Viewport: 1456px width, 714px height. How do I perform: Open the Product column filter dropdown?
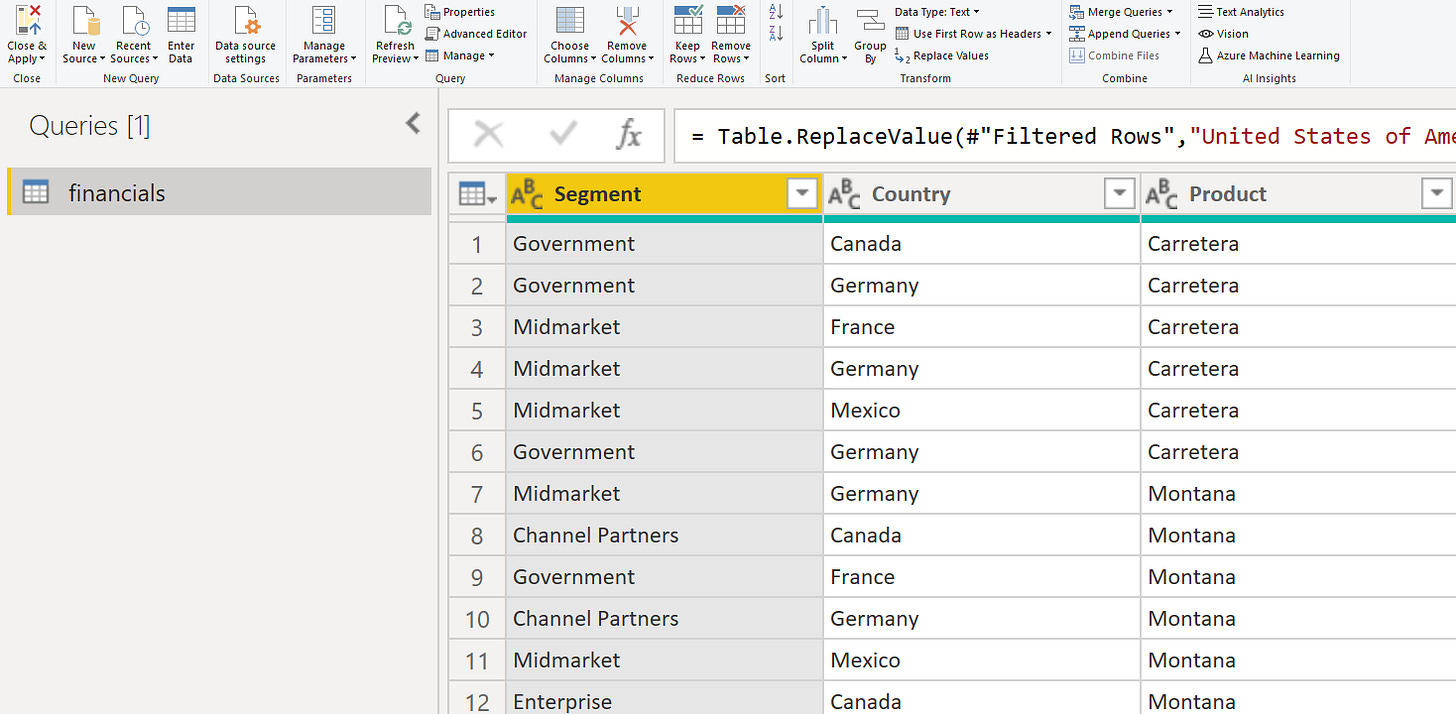[x=1437, y=194]
